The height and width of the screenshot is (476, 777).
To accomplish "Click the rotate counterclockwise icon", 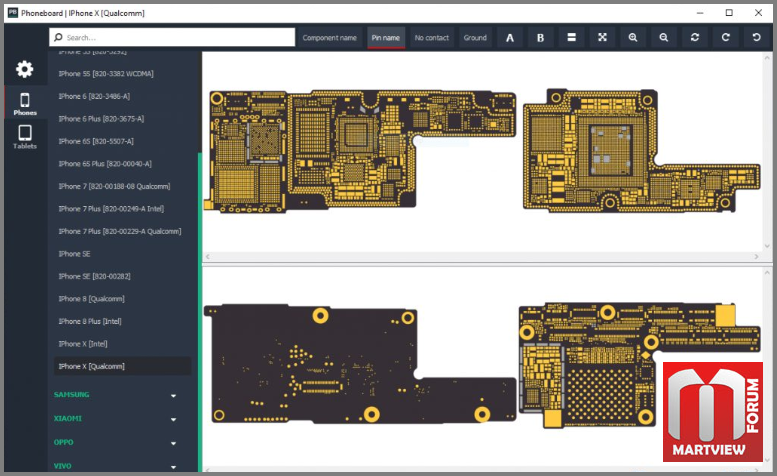I will (756, 38).
